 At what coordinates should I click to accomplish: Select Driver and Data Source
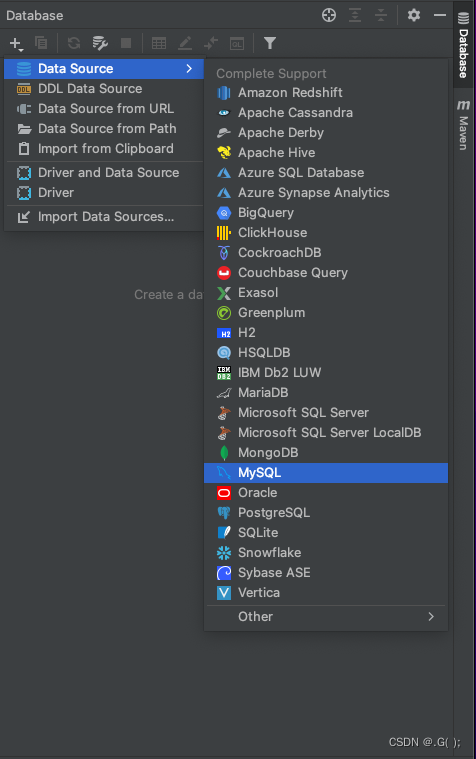click(x=104, y=172)
